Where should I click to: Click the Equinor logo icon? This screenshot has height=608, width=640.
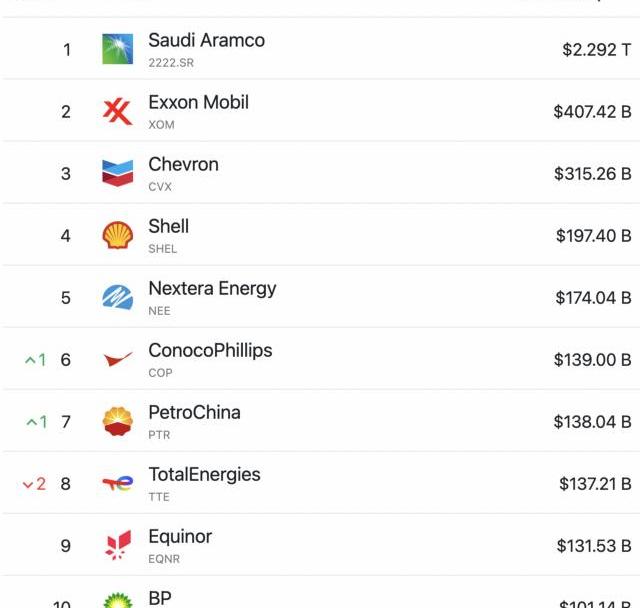(117, 545)
